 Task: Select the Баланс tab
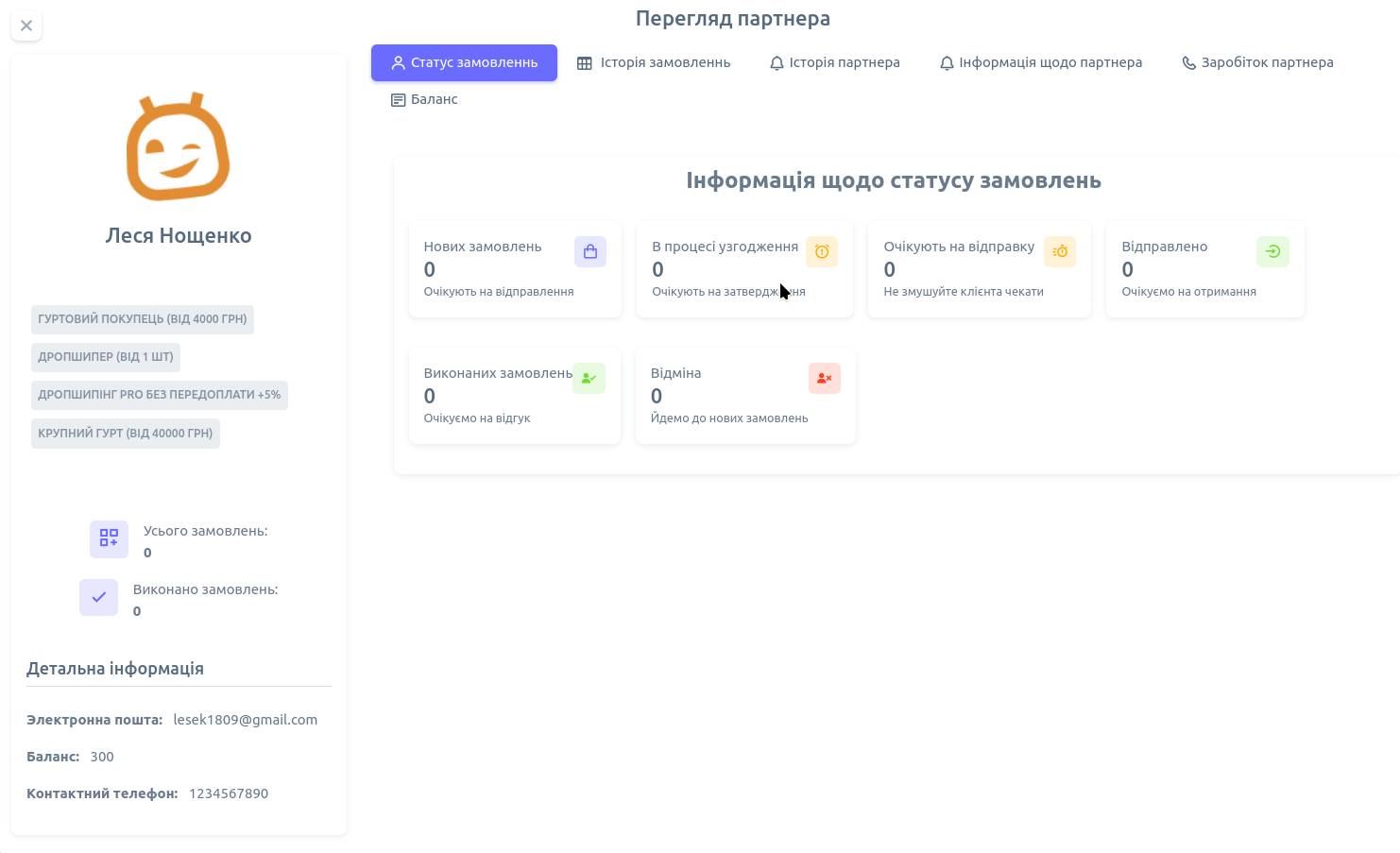click(x=424, y=100)
